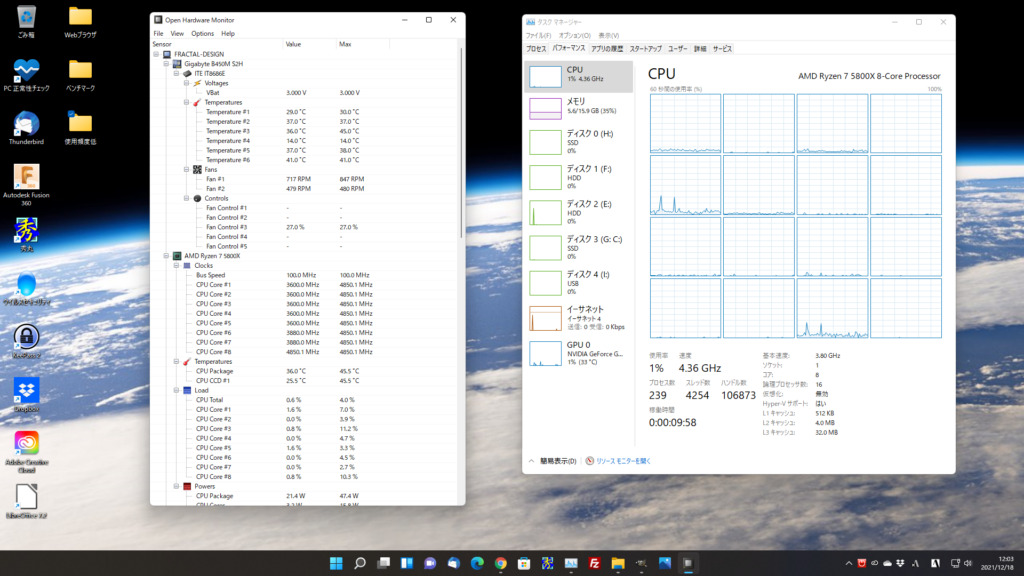Viewport: 1024px width, 576px height.
Task: Collapse the AMD Ryzen 7 5800X node
Action: point(167,256)
